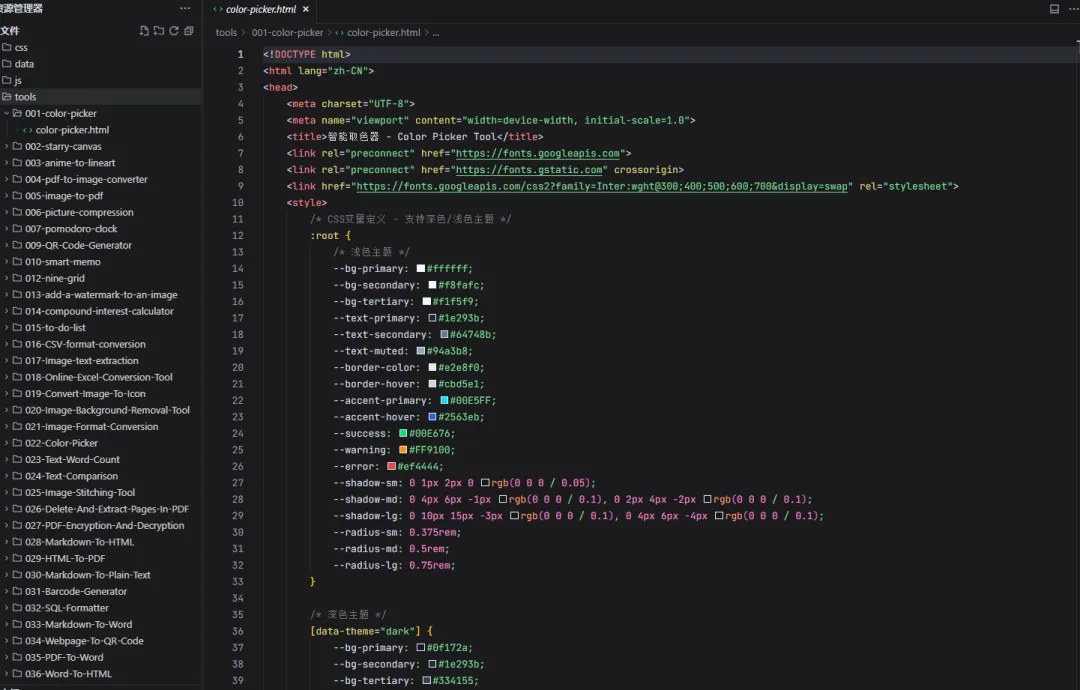1080x690 pixels.
Task: Click the color-picker.html breadcrumb
Action: tap(384, 32)
